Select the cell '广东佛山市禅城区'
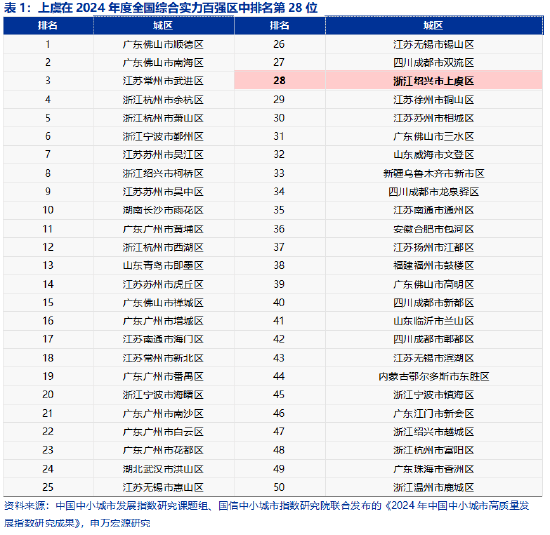Image resolution: width=550 pixels, height=535 pixels. click(x=163, y=303)
